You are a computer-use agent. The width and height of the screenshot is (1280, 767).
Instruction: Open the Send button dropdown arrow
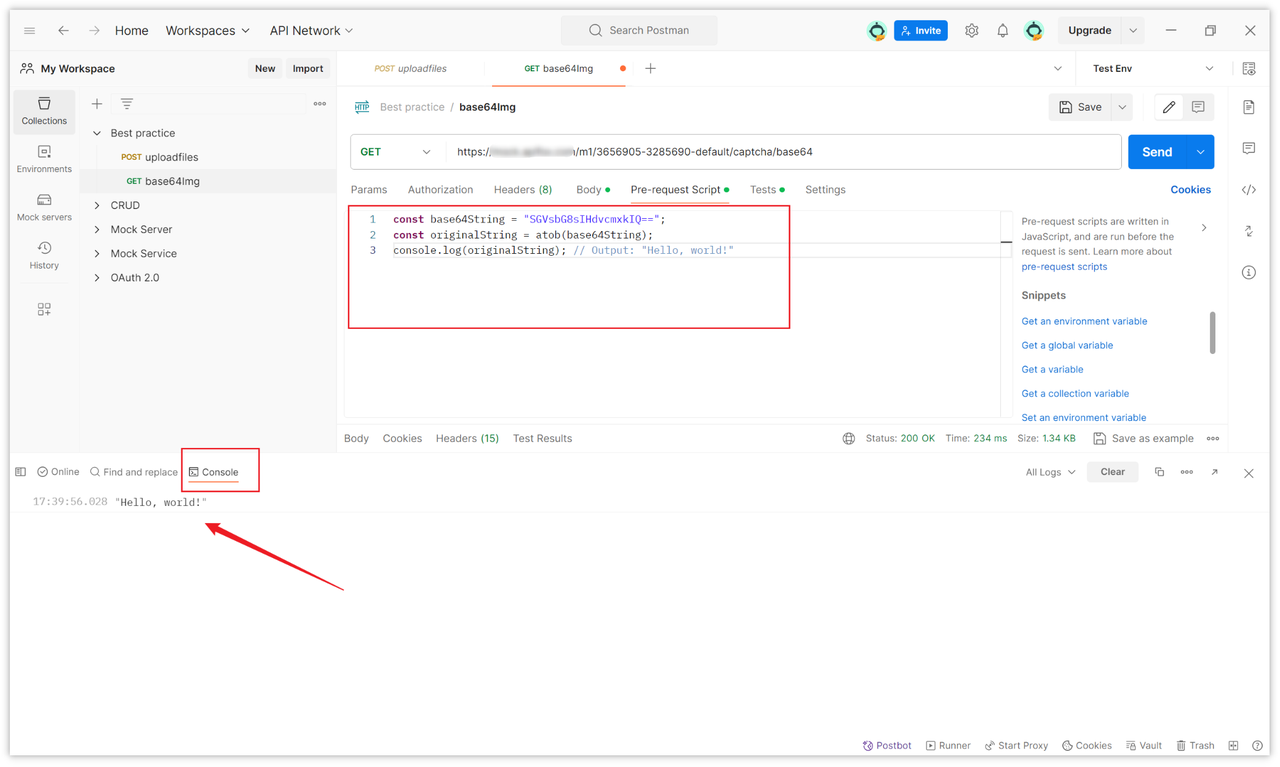pyautogui.click(x=1200, y=152)
